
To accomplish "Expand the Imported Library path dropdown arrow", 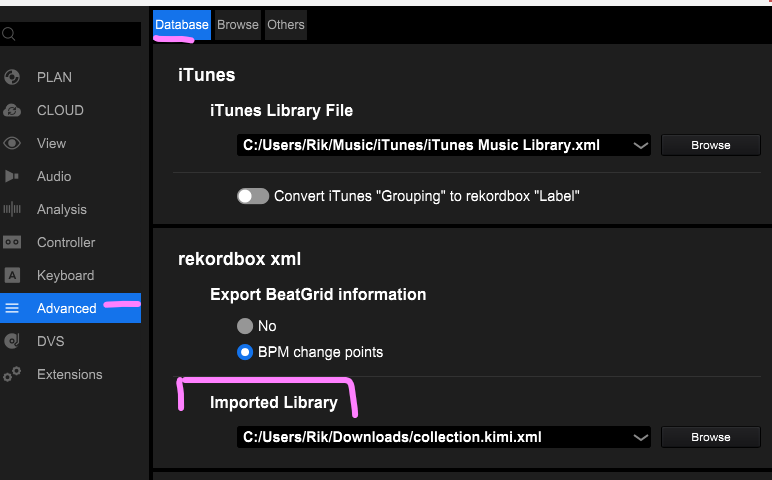I will pos(641,437).
